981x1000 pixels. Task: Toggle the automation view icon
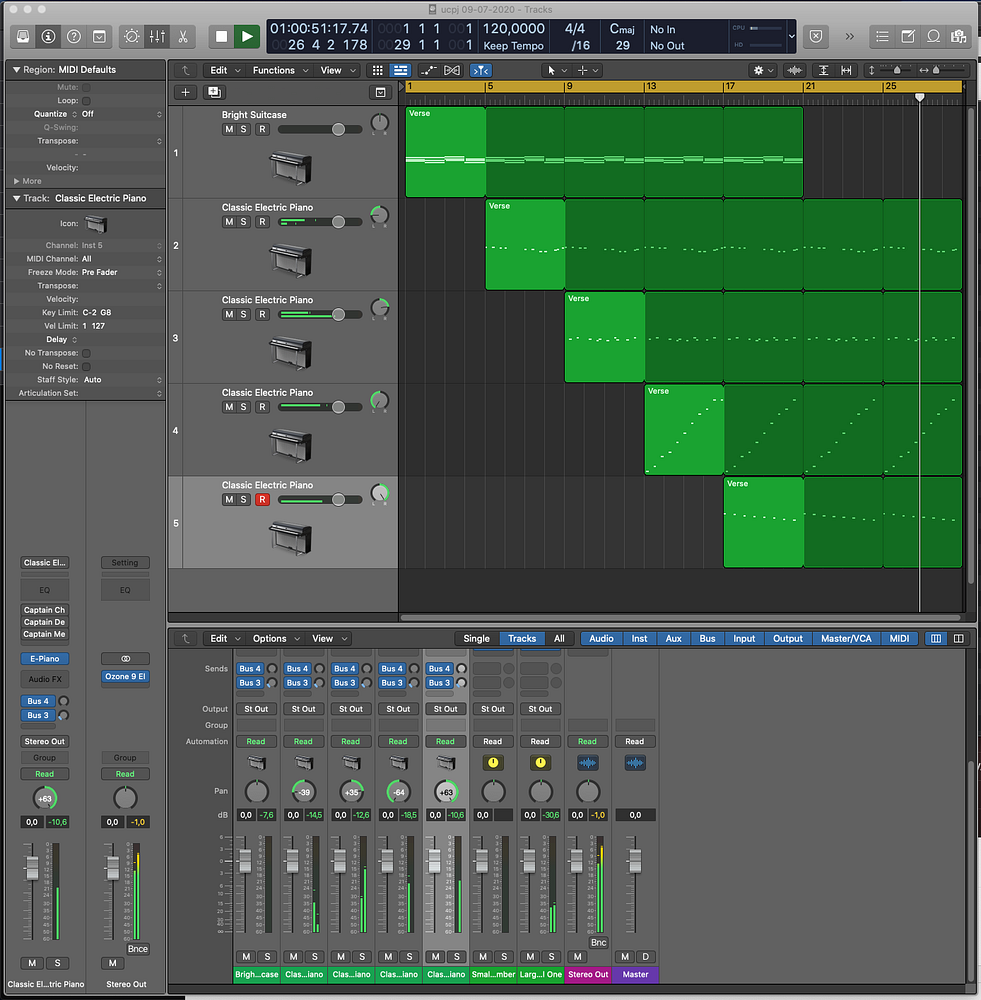click(428, 70)
